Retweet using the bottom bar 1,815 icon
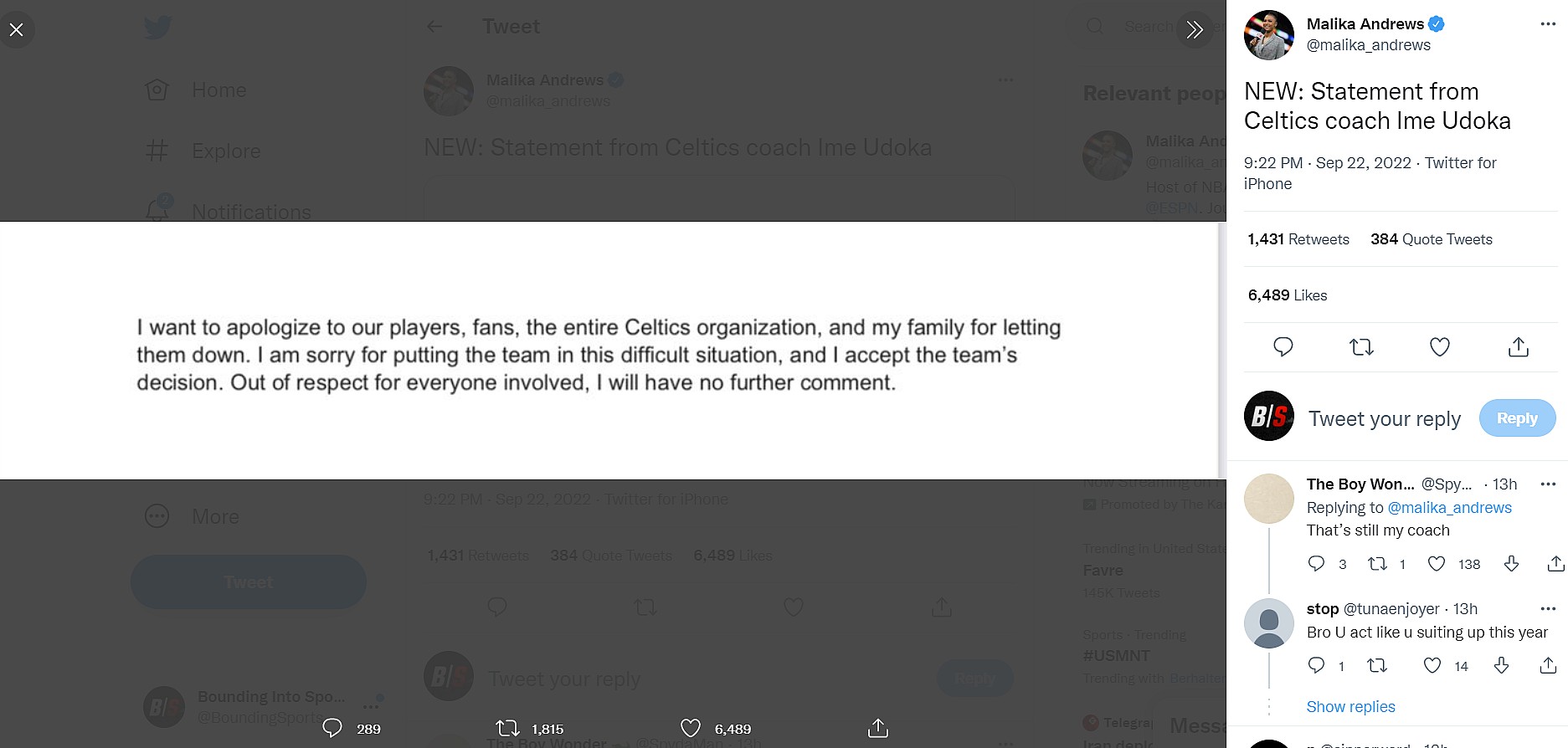The height and width of the screenshot is (748, 1568). click(508, 729)
